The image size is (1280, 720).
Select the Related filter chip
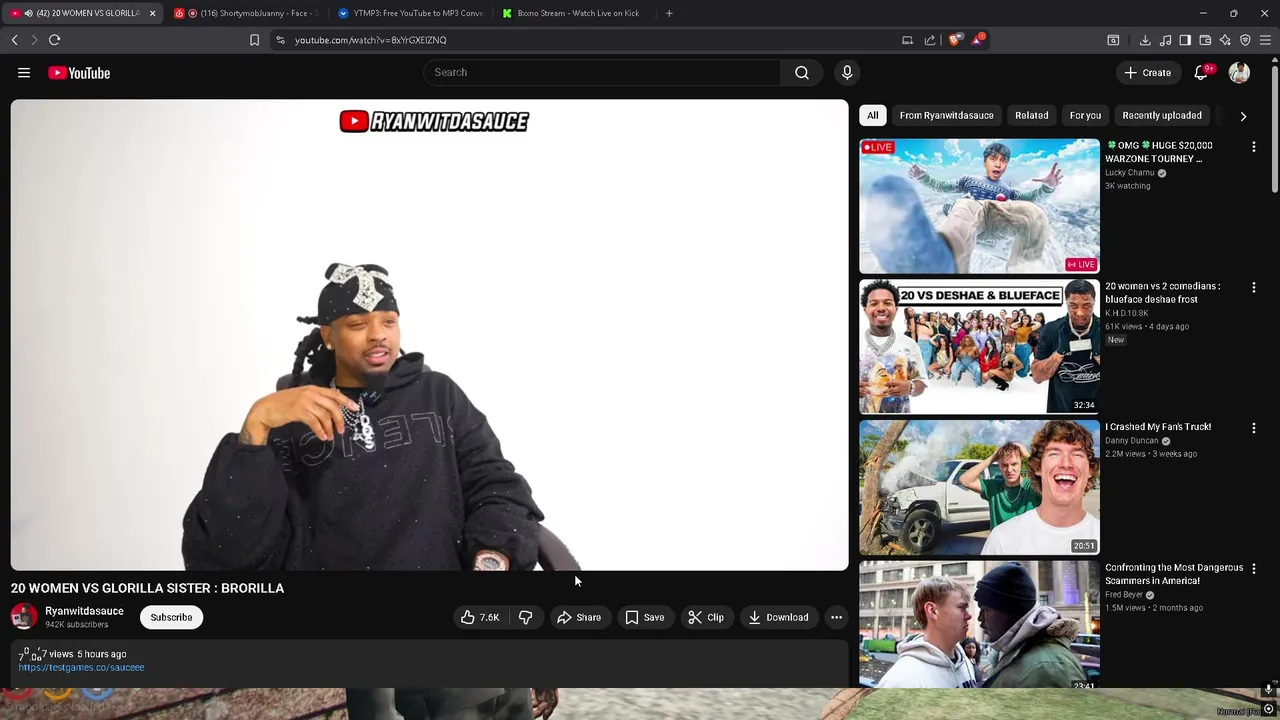1031,115
